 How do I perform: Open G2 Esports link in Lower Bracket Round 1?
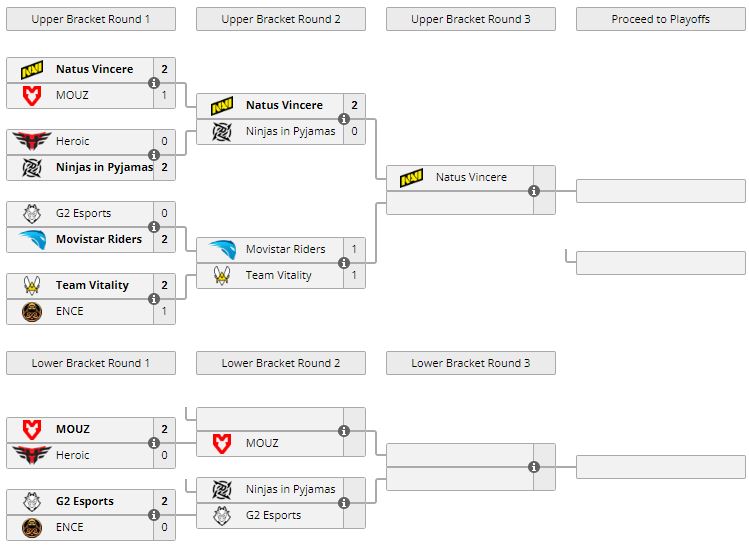pos(85,501)
